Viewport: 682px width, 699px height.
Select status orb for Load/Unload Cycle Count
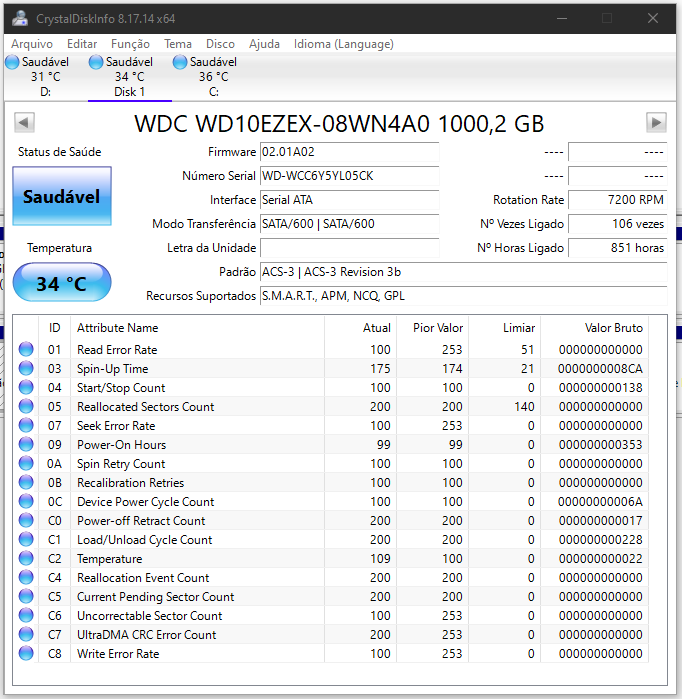[26, 539]
